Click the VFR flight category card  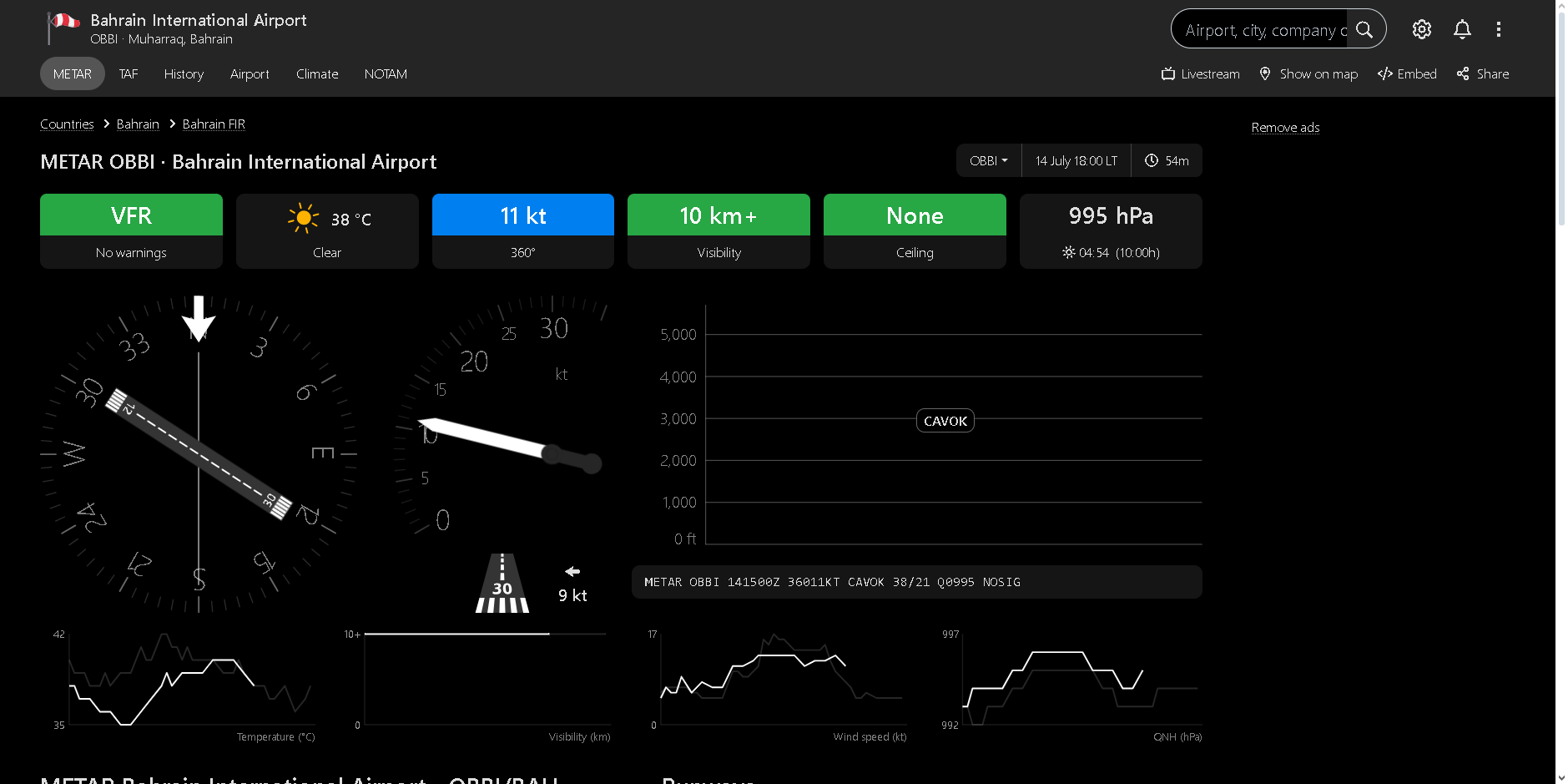point(131,231)
